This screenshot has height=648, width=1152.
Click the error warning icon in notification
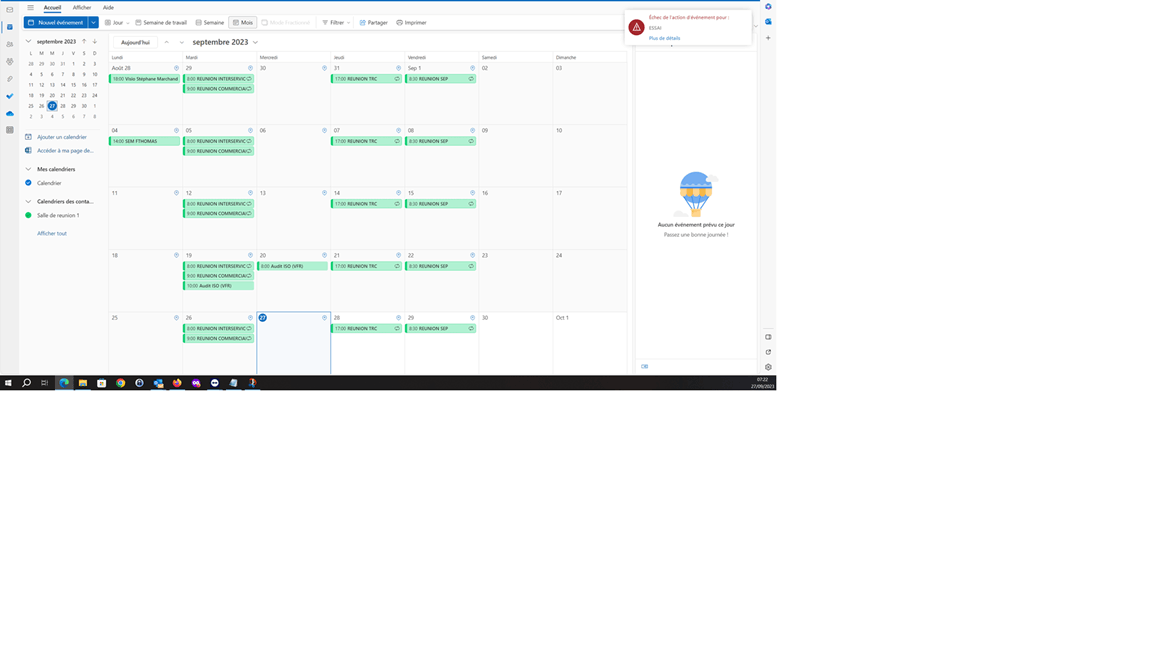[x=636, y=27]
